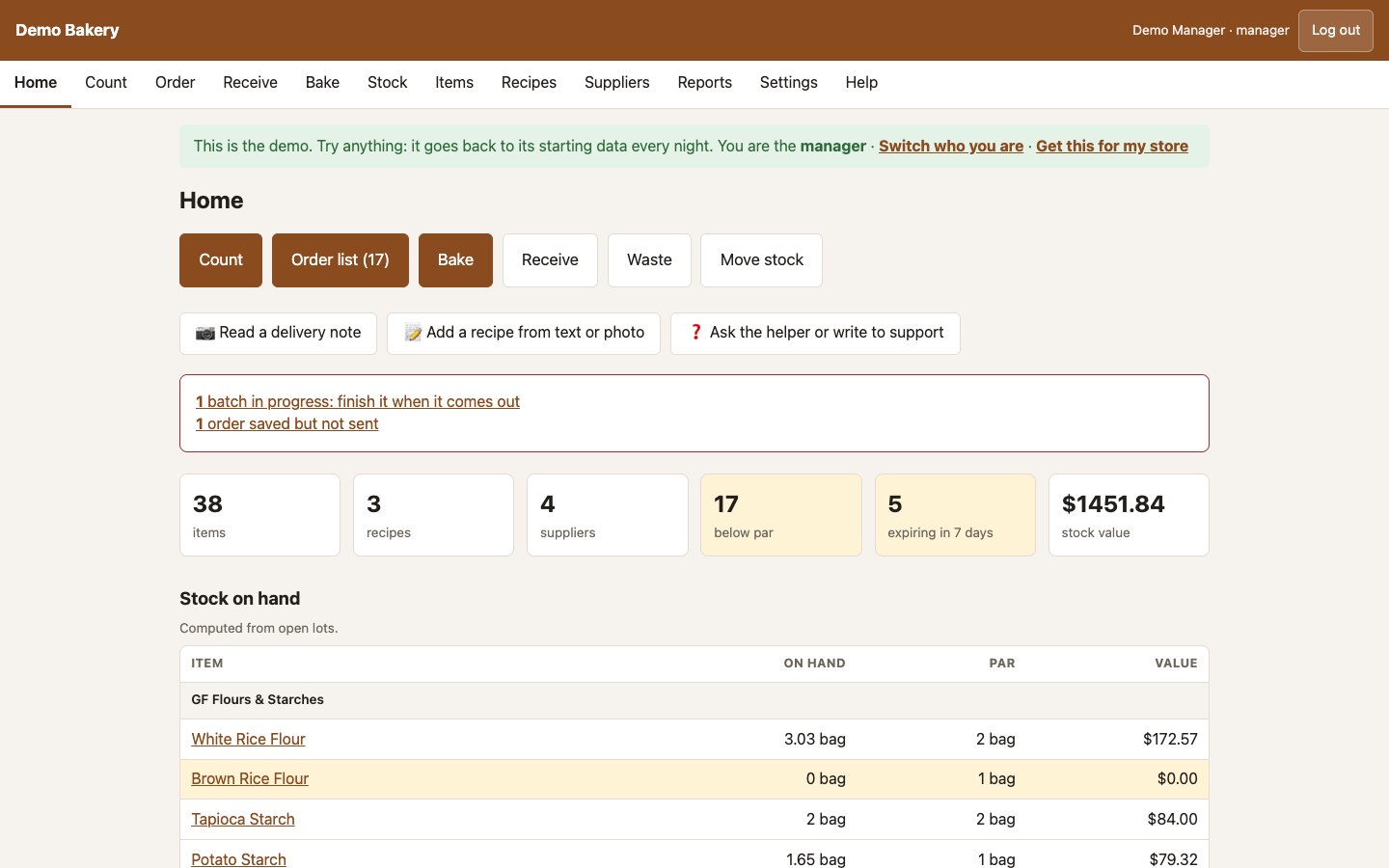The width and height of the screenshot is (1389, 868).
Task: Open the Potato Starch item link
Action: (x=238, y=859)
